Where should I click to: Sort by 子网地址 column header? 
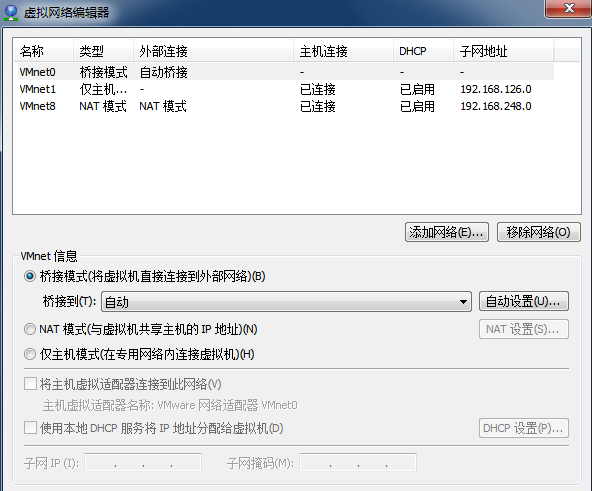pos(504,51)
